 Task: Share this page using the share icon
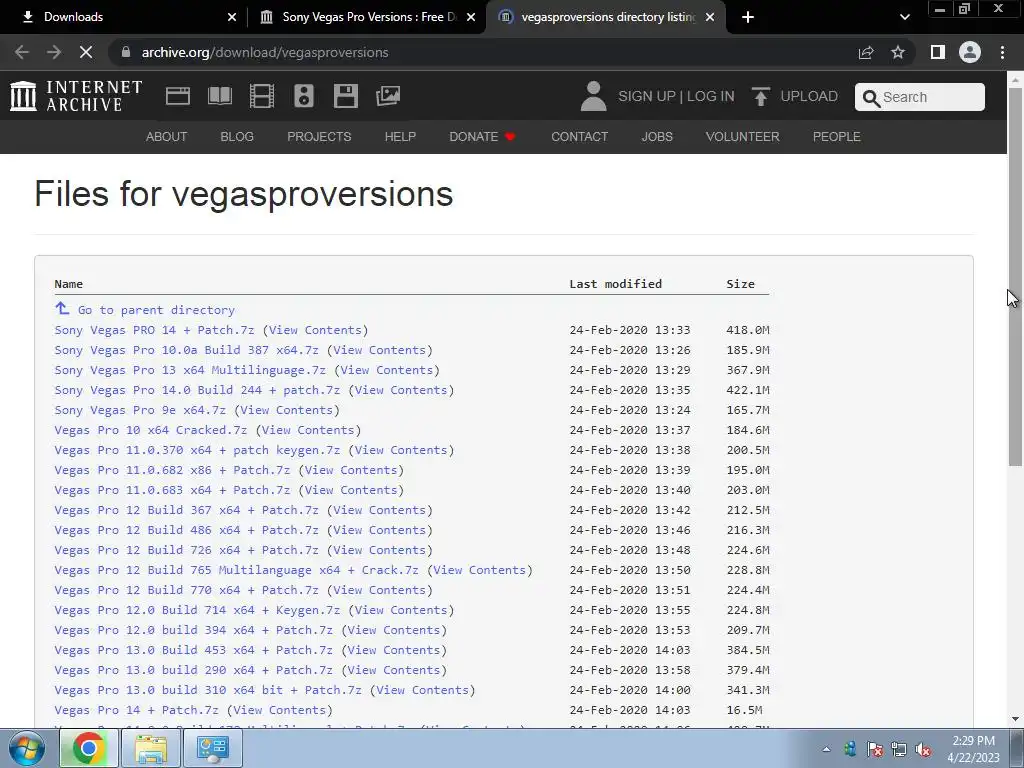click(866, 52)
